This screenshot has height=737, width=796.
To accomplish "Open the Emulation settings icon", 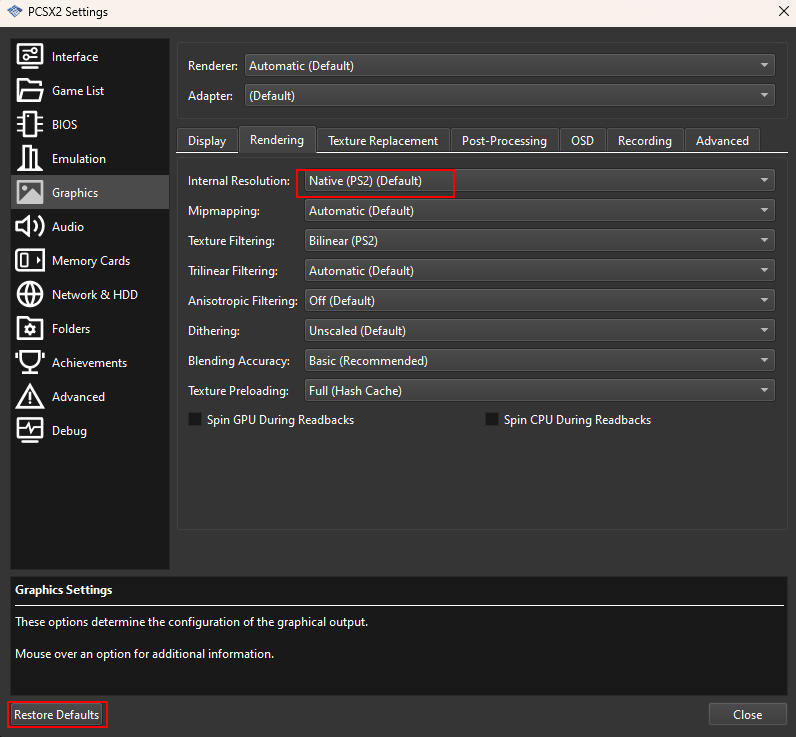I will [30, 158].
